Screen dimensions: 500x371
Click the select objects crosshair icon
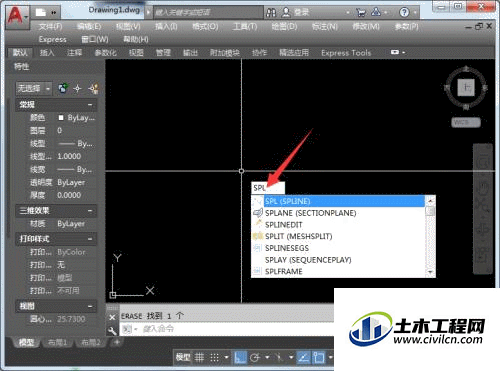pos(77,88)
